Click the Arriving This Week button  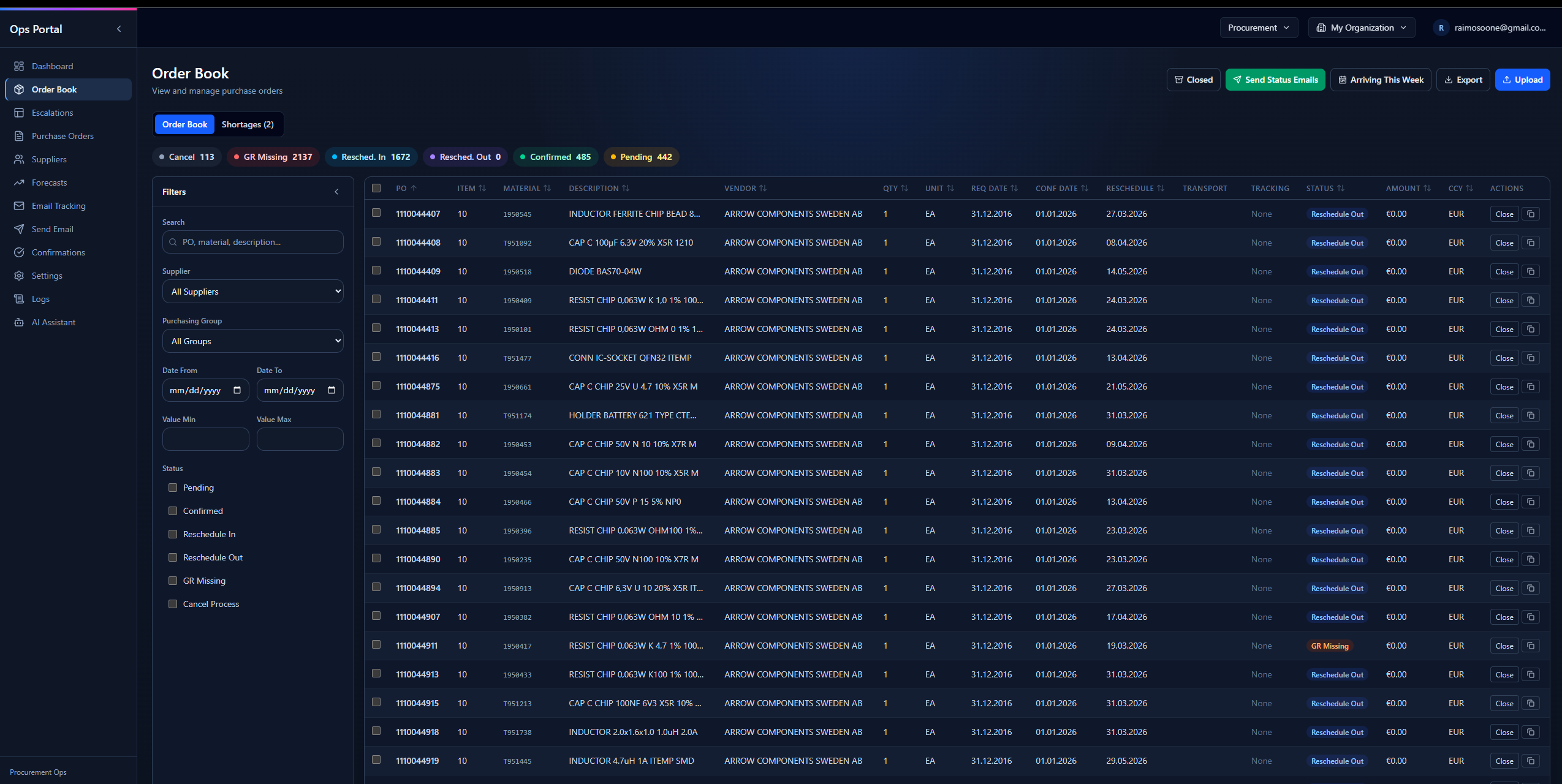tap(1380, 79)
